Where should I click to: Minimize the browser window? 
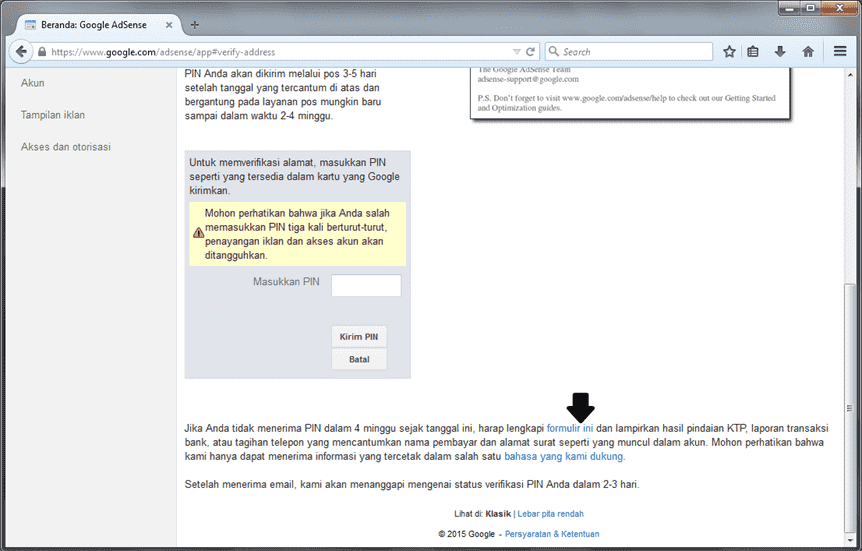pos(790,8)
